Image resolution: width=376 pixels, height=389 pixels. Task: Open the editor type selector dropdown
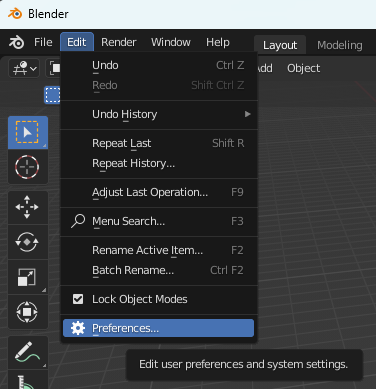(24, 68)
